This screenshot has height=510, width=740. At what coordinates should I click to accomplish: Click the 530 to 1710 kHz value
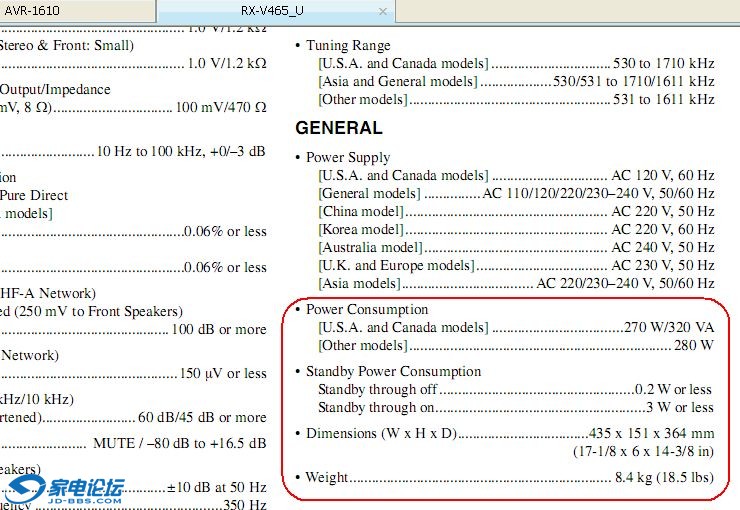click(x=664, y=63)
